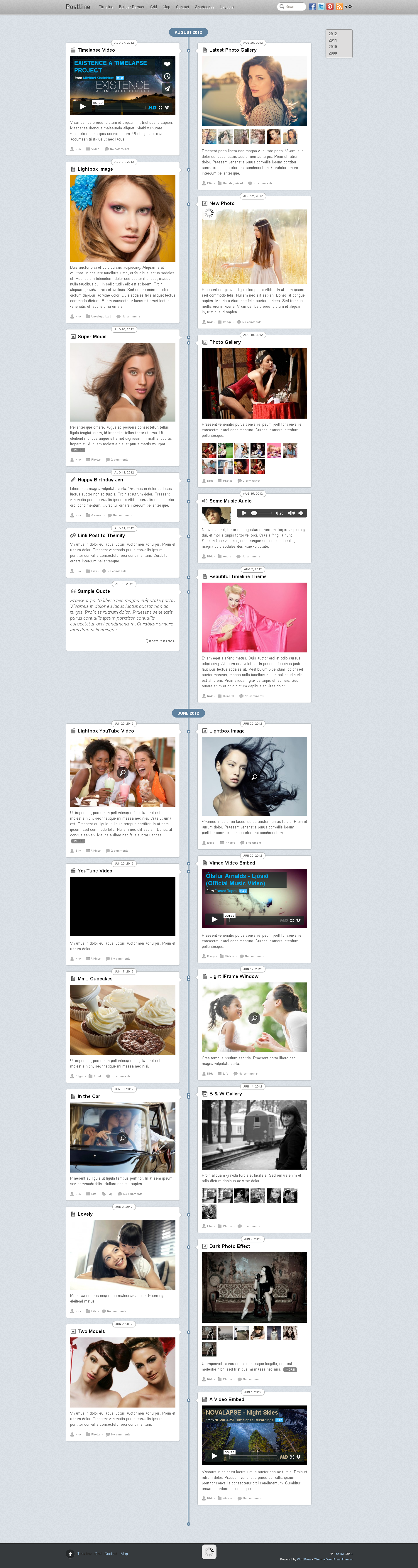Jump to year 2010 in sidebar
The width and height of the screenshot is (418, 1568).
(x=333, y=46)
